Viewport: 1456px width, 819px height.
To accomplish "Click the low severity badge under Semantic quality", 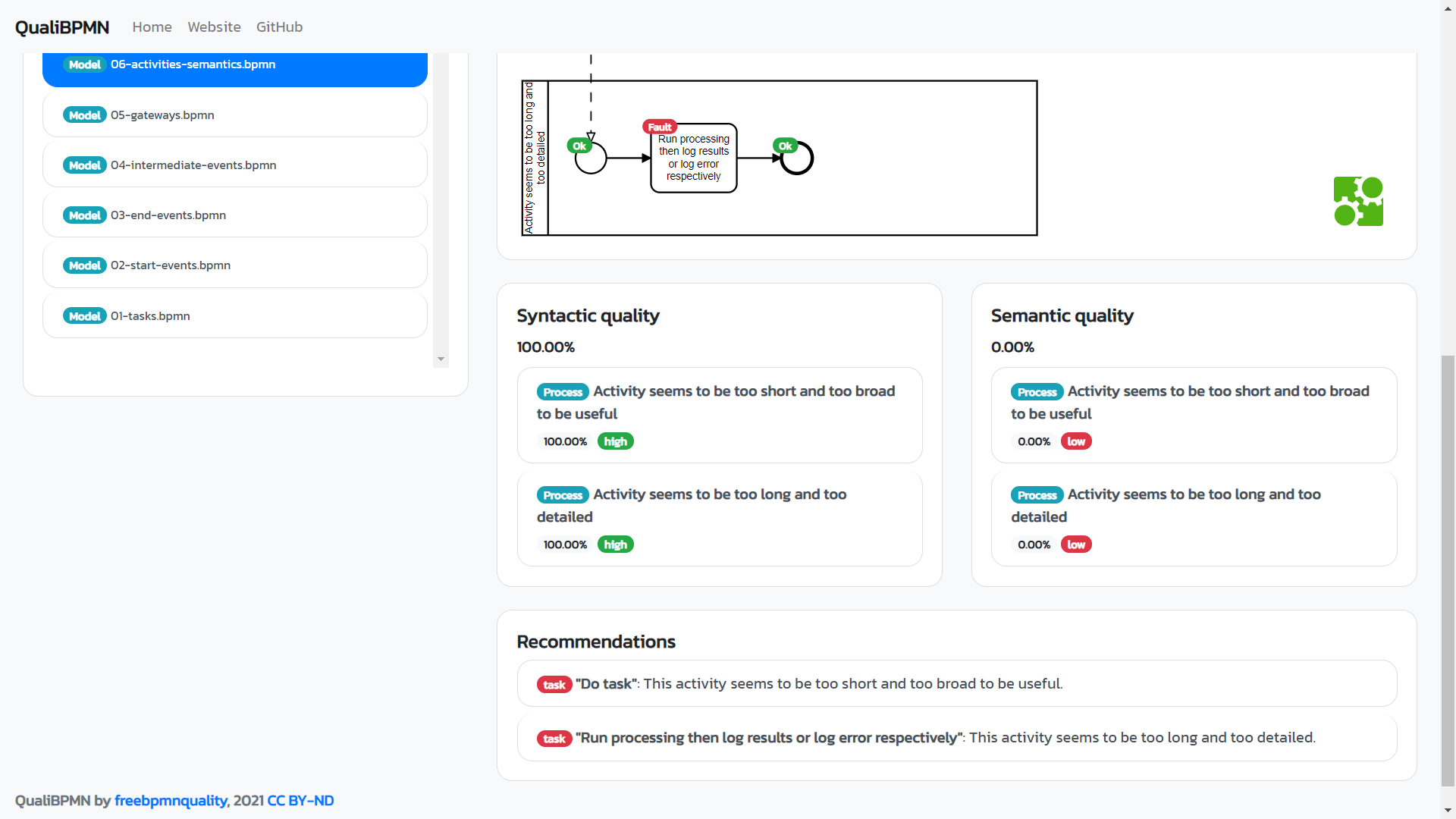I will pos(1076,441).
